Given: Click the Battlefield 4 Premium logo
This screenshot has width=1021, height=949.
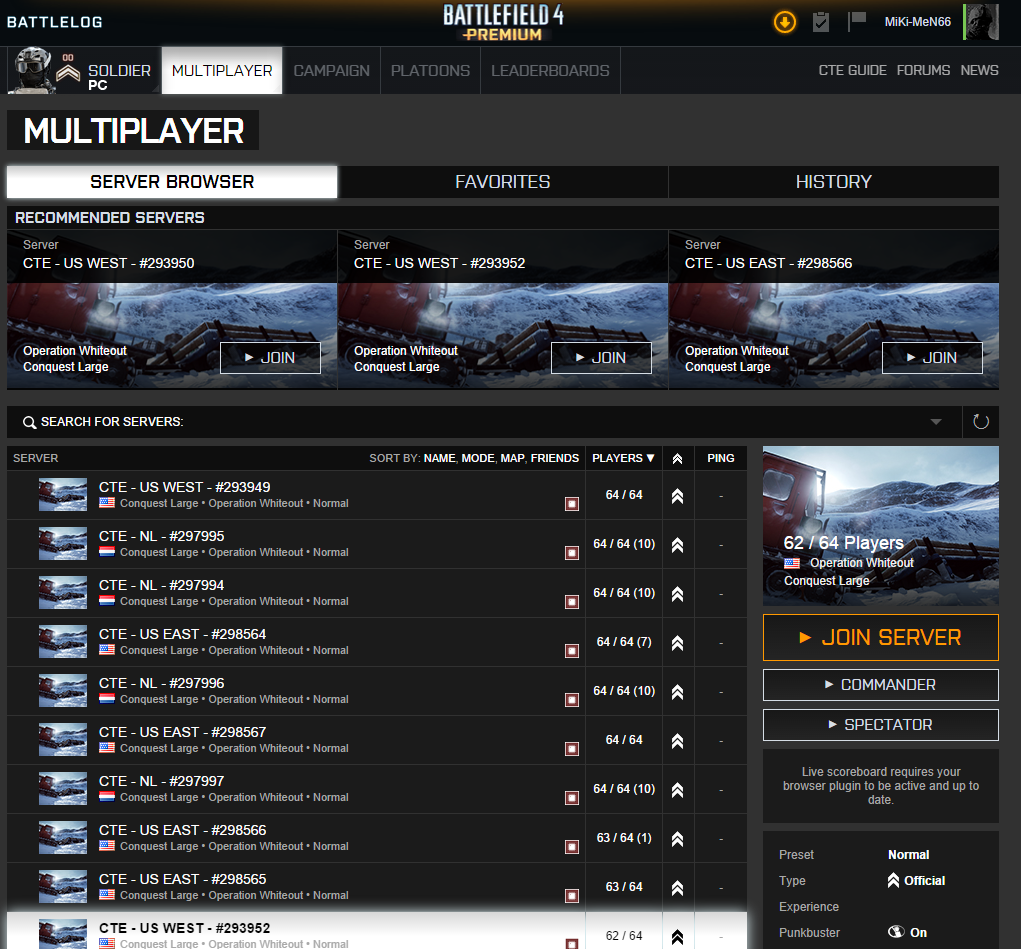Looking at the screenshot, I should click(503, 22).
